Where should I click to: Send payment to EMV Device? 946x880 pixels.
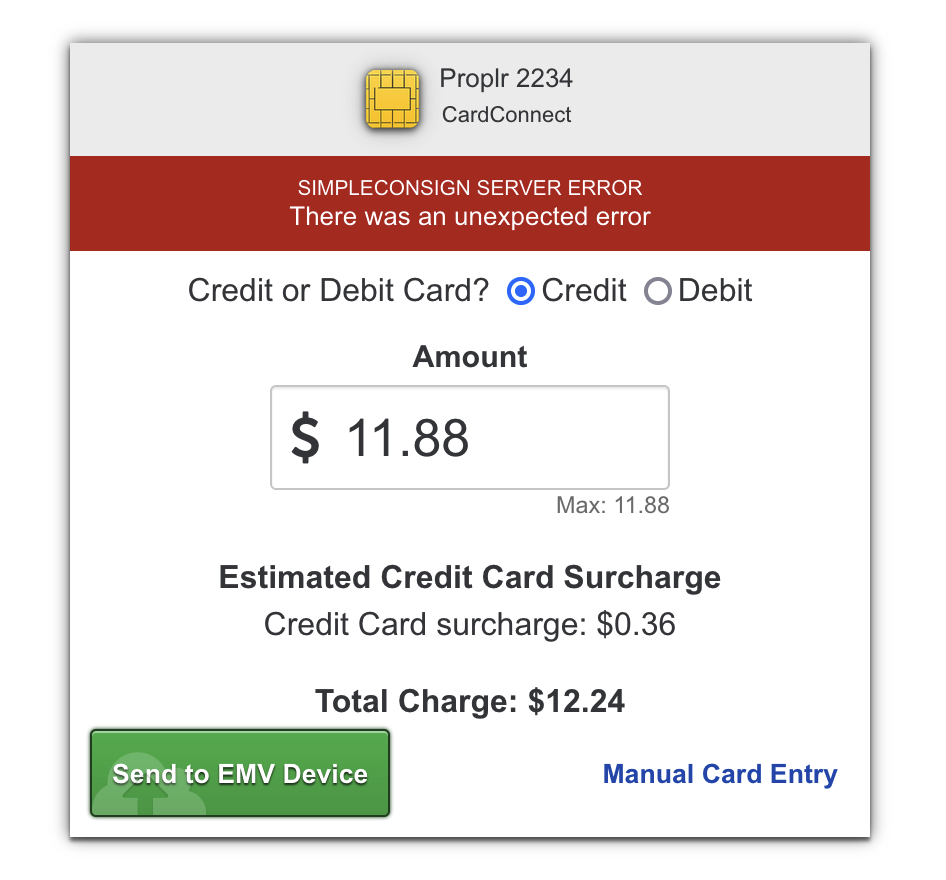pos(240,773)
